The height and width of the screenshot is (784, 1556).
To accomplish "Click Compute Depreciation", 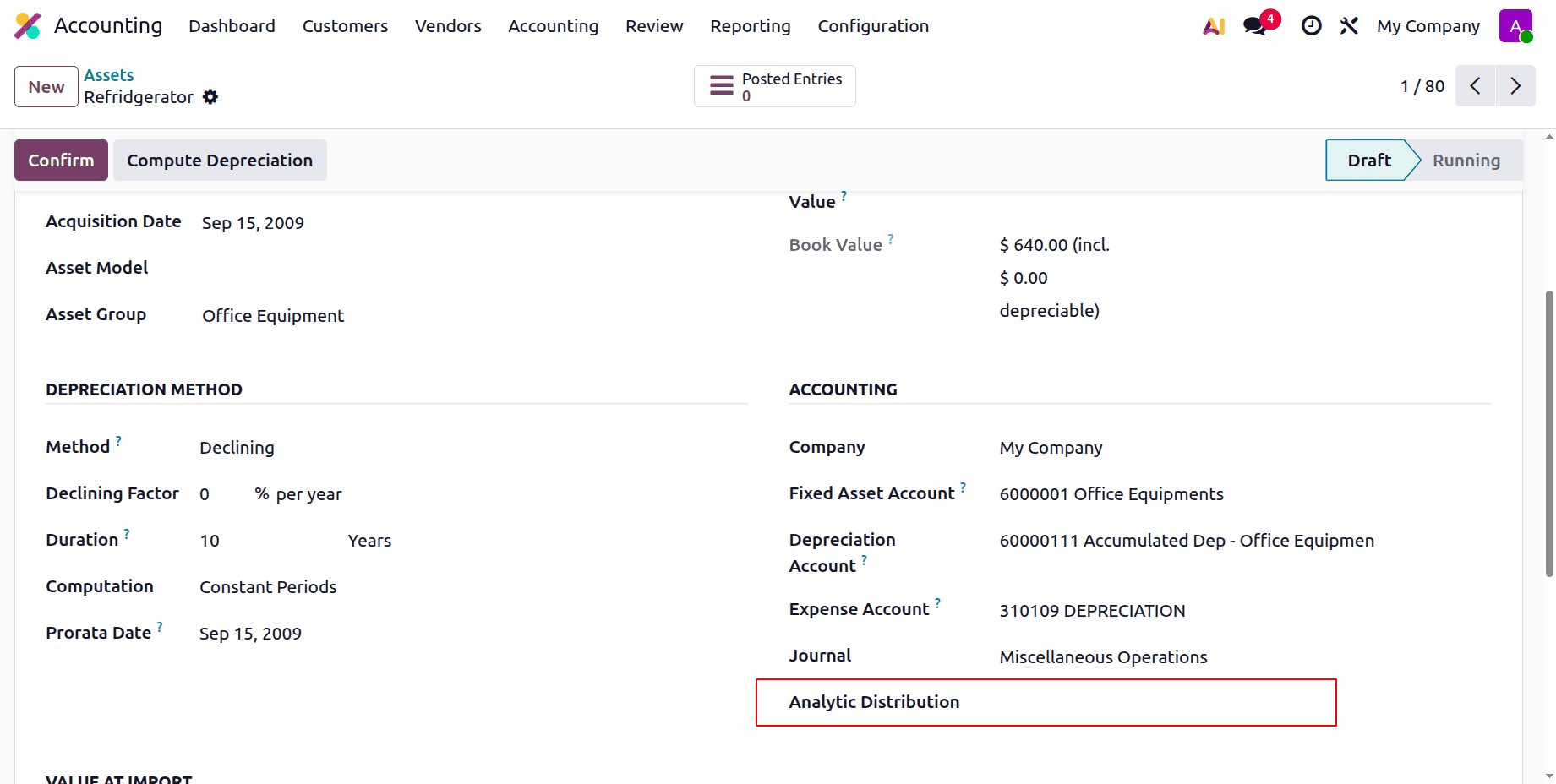I will pyautogui.click(x=220, y=160).
